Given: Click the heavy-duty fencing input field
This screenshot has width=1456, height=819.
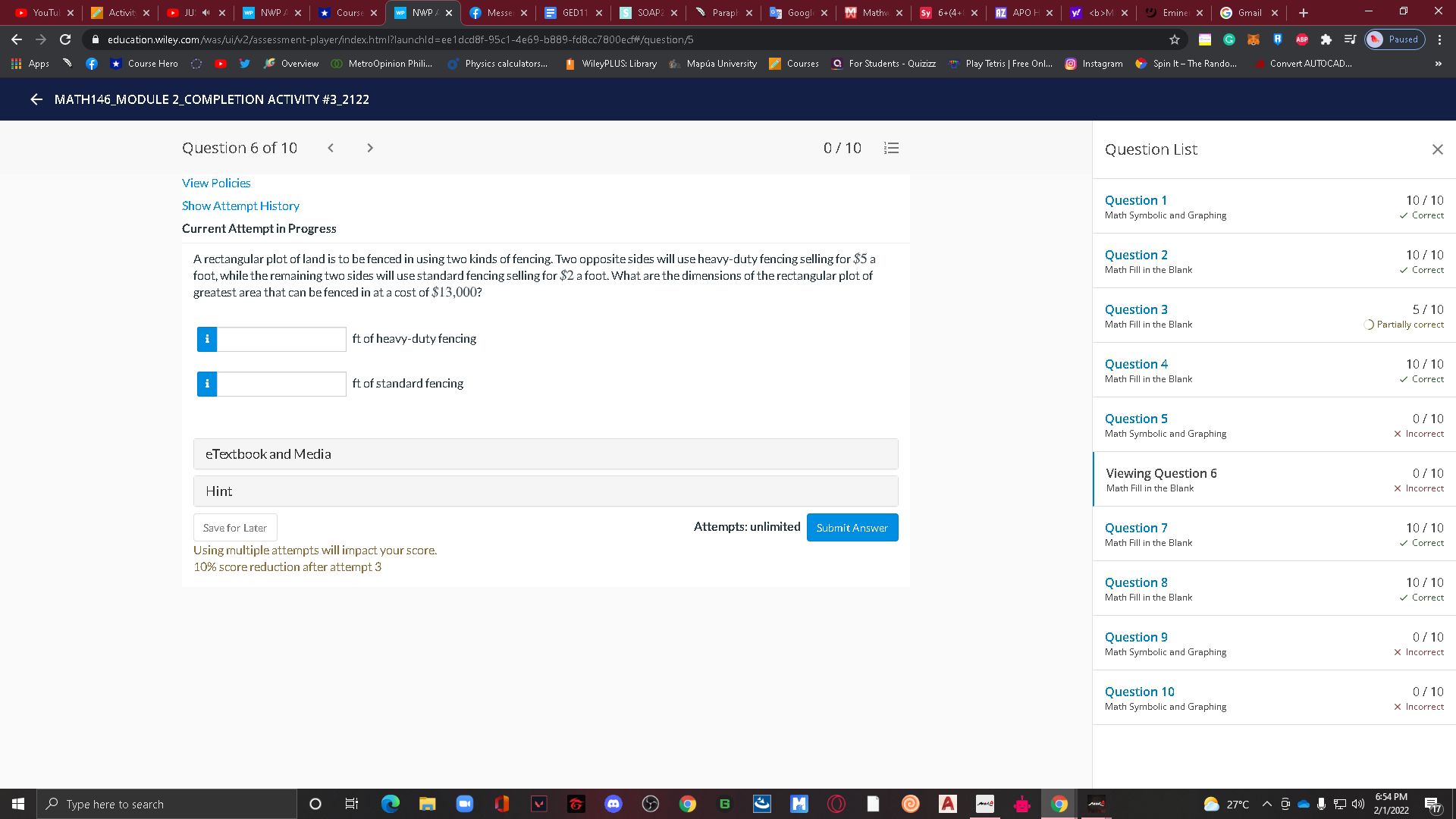Looking at the screenshot, I should (x=281, y=339).
